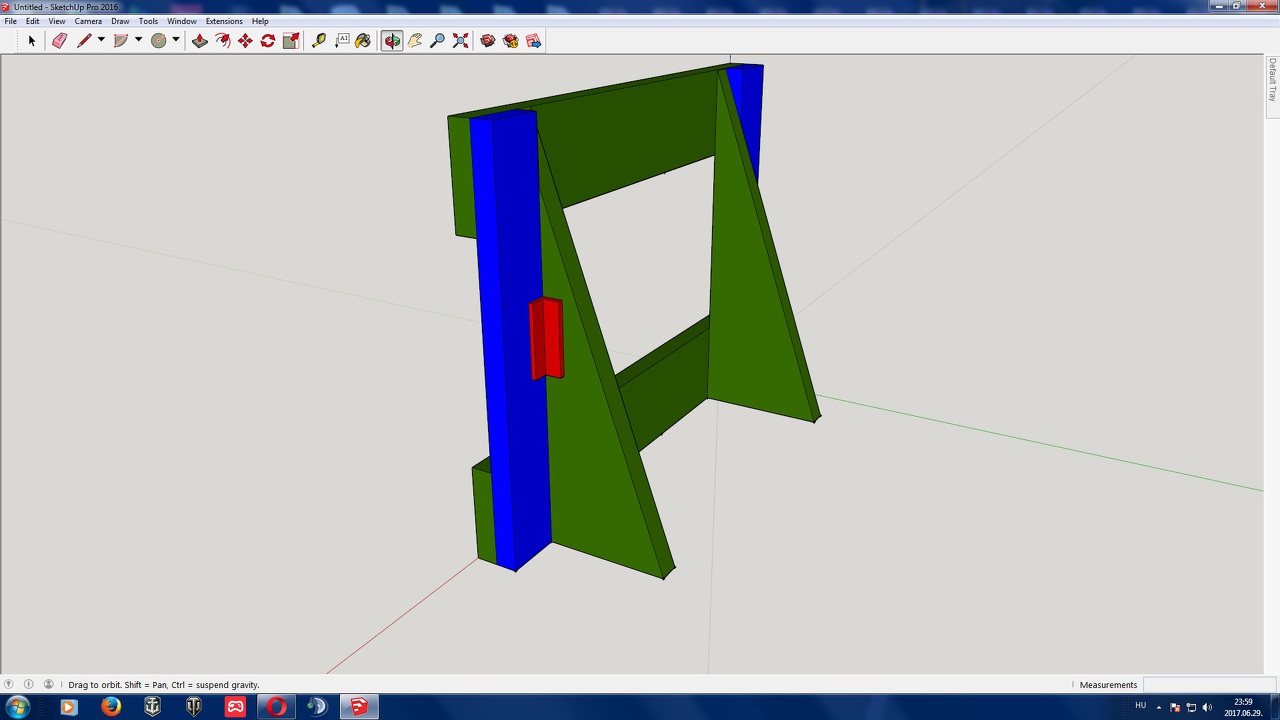The height and width of the screenshot is (720, 1280).
Task: Activate the Zoom magnifier tool
Action: click(x=437, y=41)
